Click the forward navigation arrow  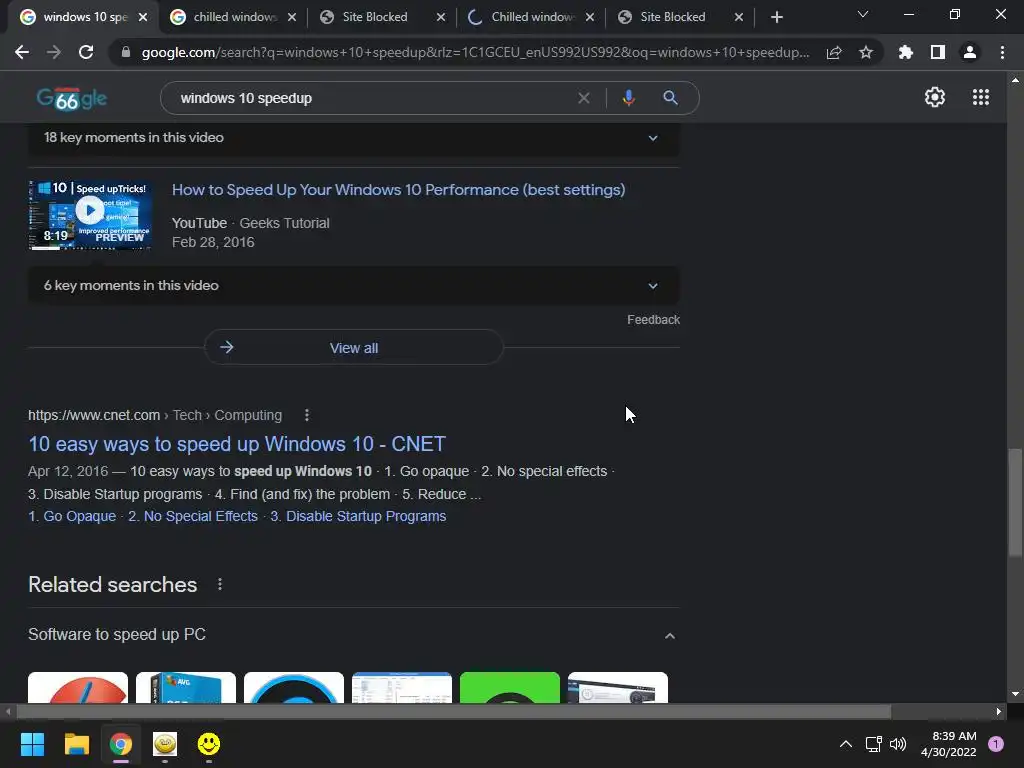[x=54, y=52]
